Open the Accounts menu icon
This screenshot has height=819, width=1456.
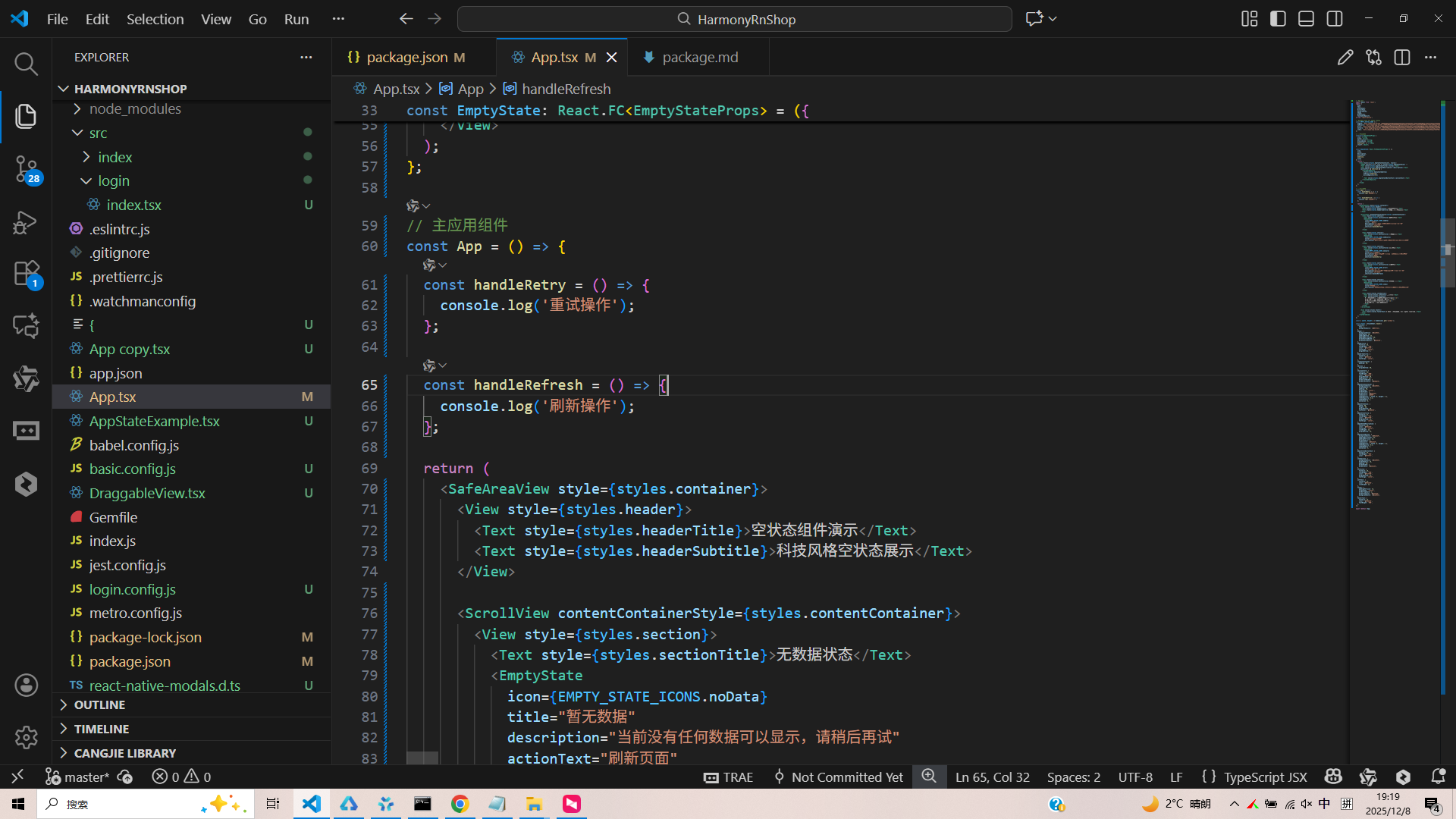26,686
